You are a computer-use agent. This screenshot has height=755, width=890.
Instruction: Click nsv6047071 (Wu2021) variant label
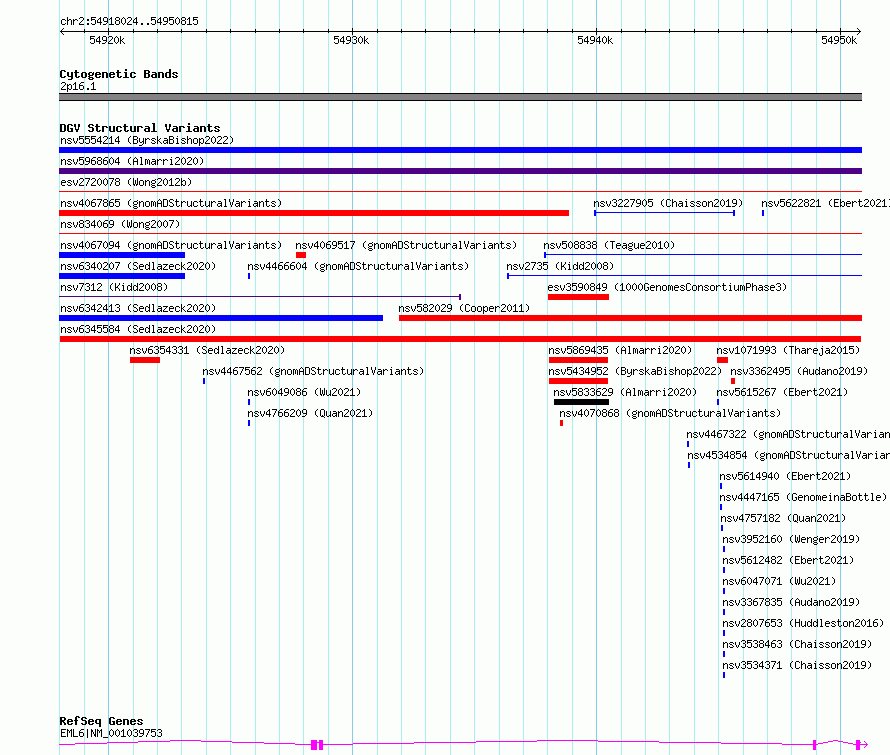click(779, 581)
